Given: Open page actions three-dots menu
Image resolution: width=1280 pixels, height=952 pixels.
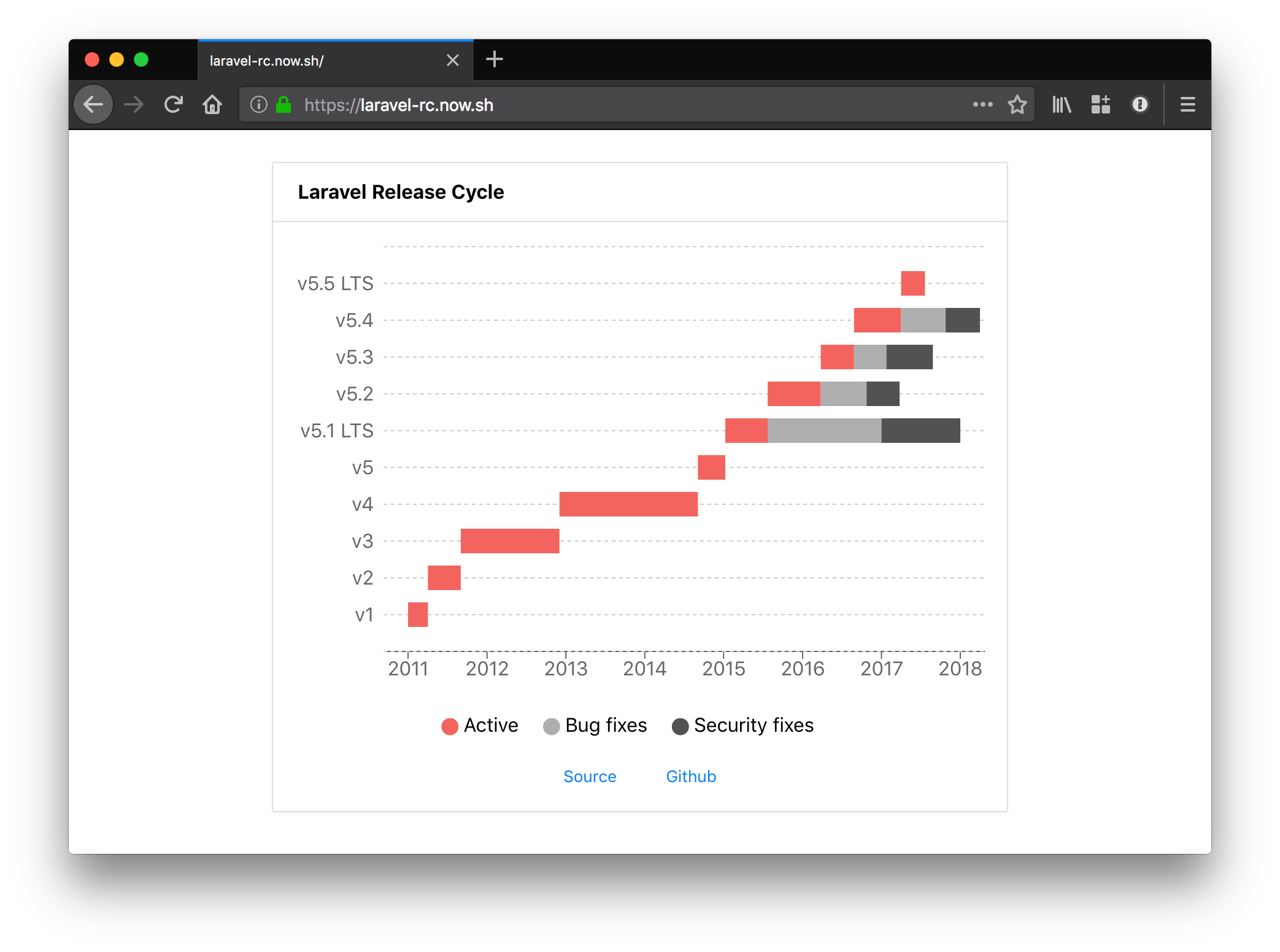Looking at the screenshot, I should (x=982, y=105).
